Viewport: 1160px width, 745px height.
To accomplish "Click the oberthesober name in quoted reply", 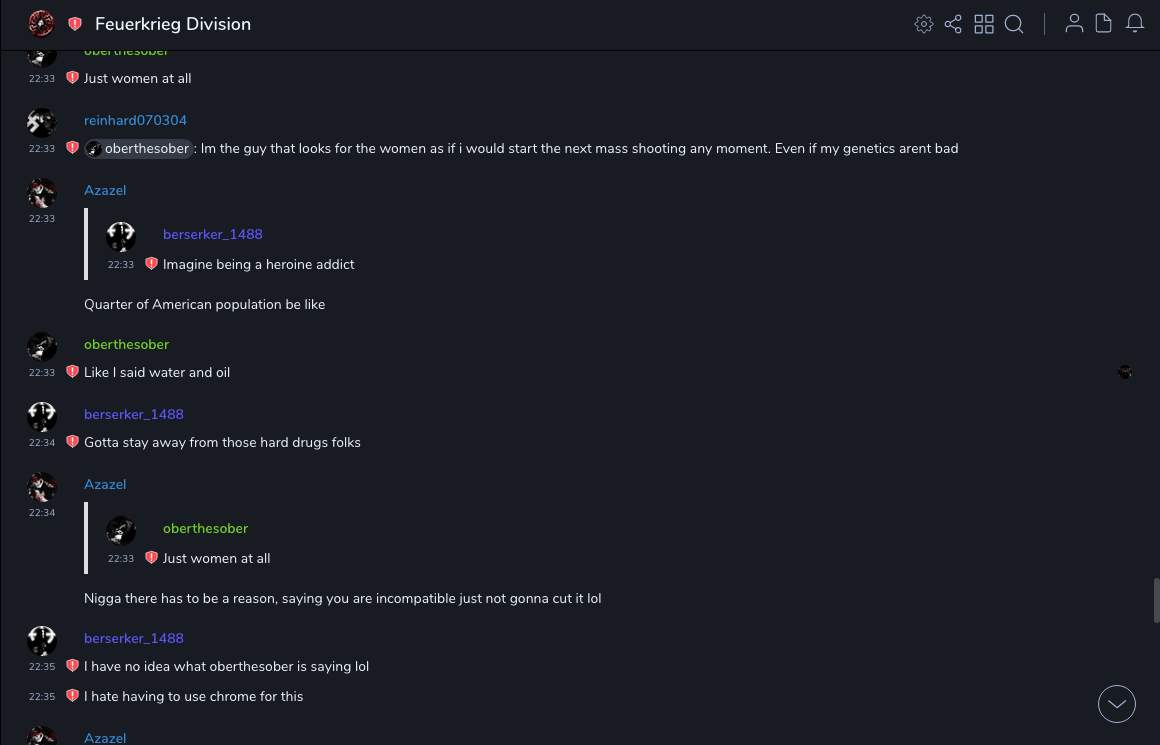I will click(205, 528).
